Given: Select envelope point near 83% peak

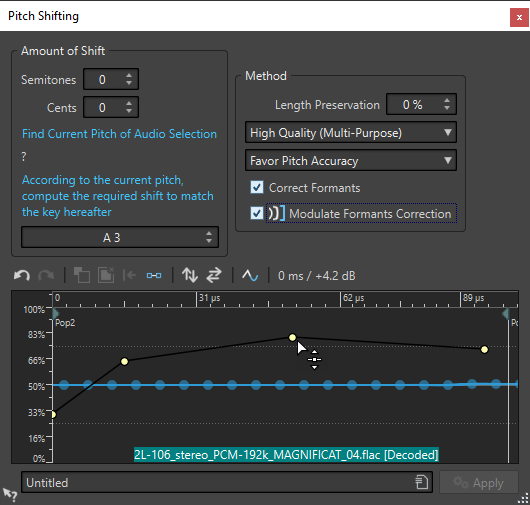Looking at the screenshot, I should click(292, 337).
